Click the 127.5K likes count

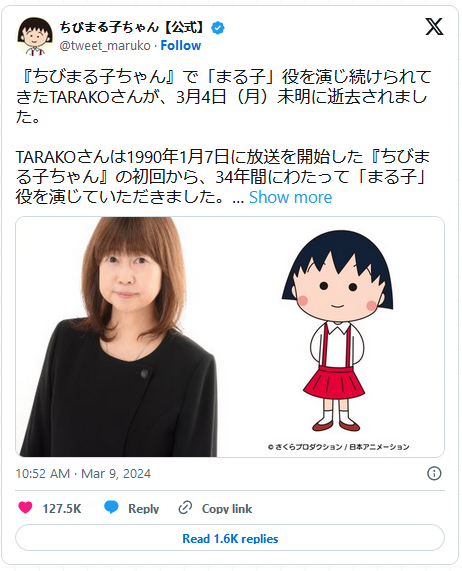62,508
